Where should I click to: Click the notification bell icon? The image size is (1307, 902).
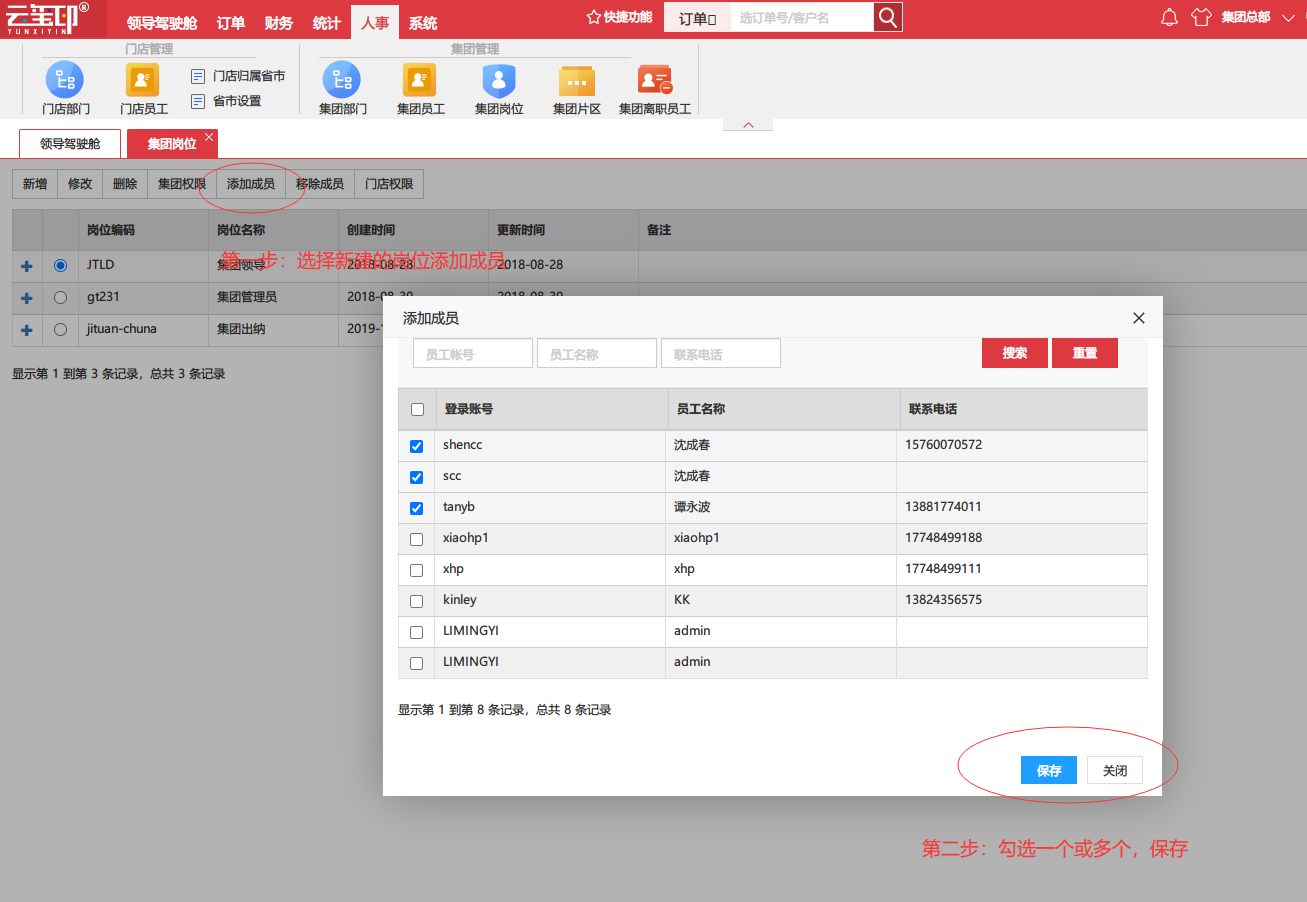1169,17
